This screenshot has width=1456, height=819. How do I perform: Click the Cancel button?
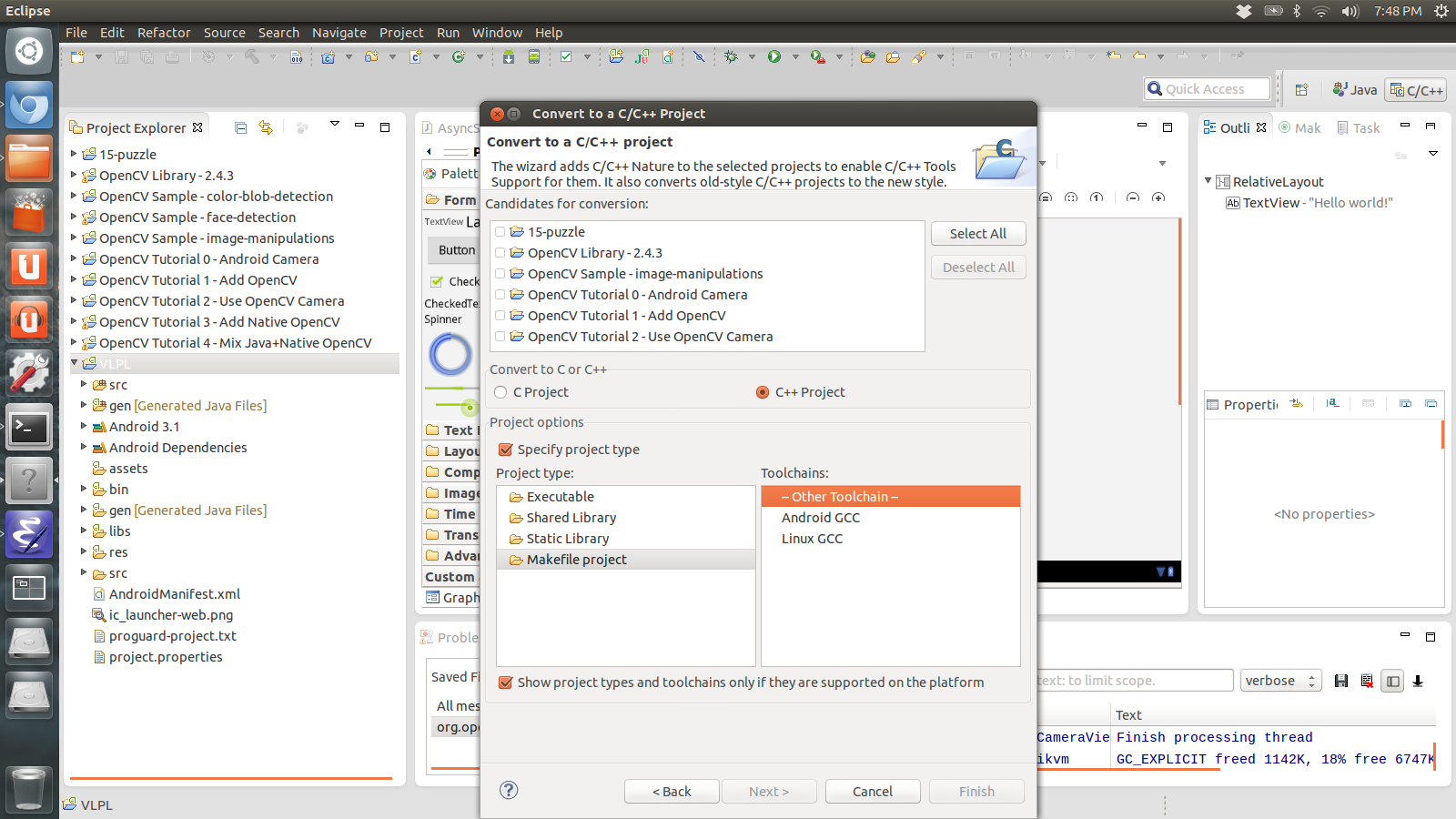click(x=872, y=792)
